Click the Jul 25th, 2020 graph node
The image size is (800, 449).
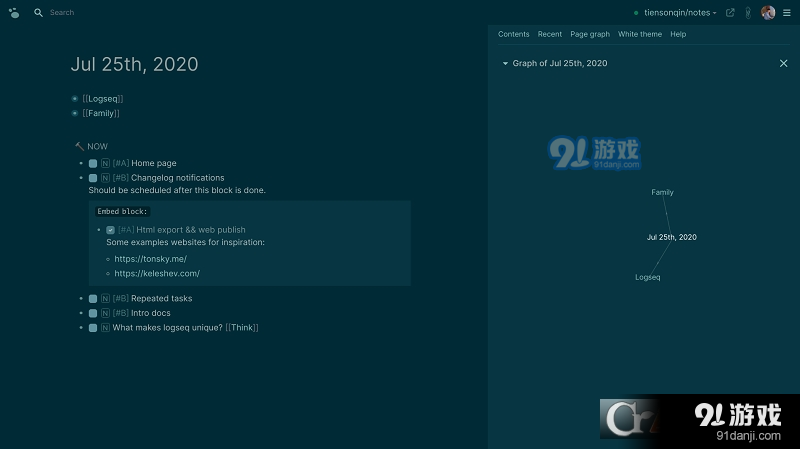pos(671,237)
